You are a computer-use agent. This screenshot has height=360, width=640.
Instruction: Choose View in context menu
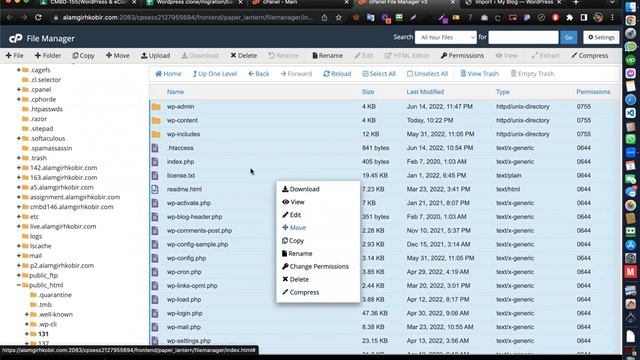293,202
